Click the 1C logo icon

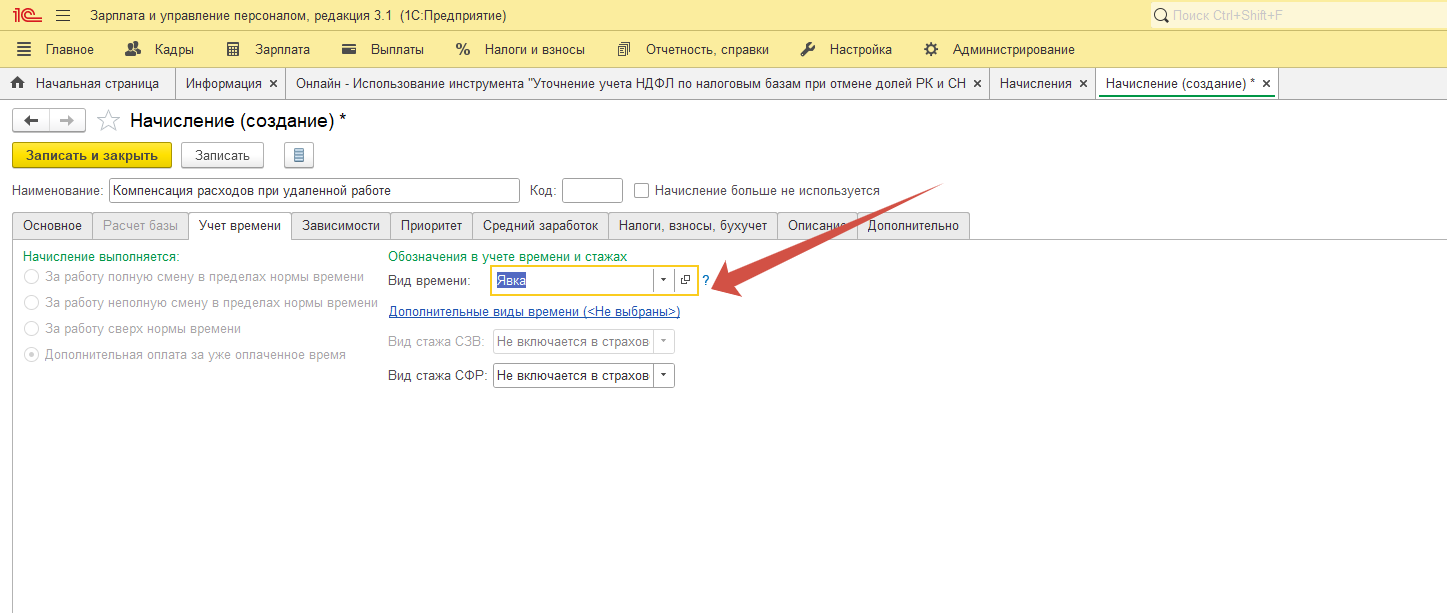(25, 16)
